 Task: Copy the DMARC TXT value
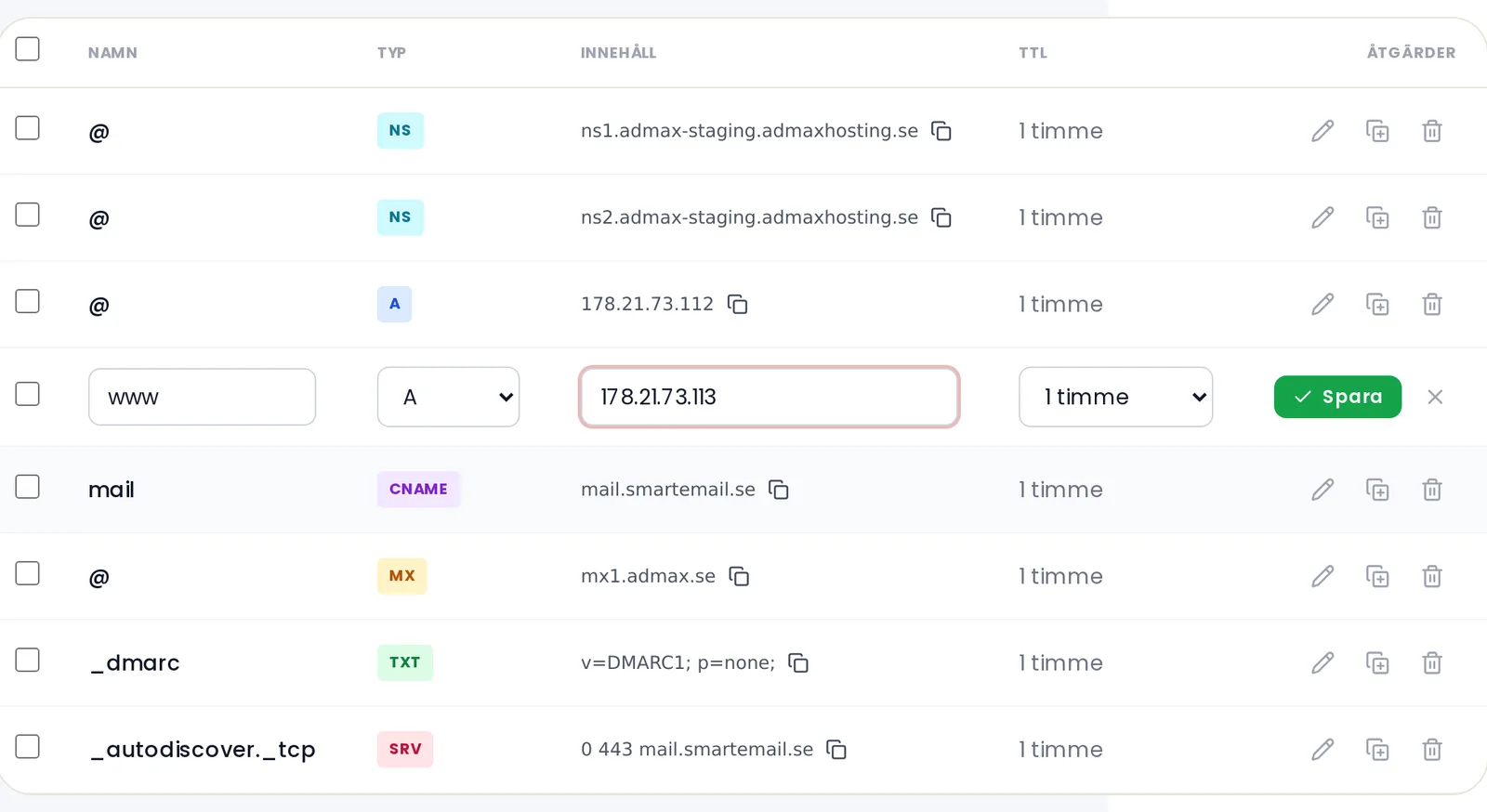click(798, 662)
